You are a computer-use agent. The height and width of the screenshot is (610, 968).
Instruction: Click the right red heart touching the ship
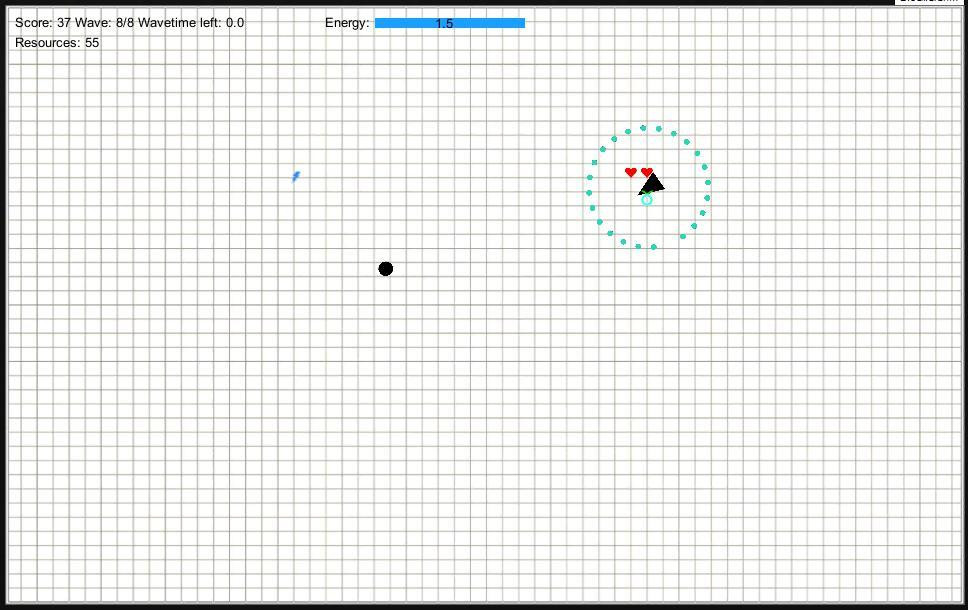(x=646, y=172)
